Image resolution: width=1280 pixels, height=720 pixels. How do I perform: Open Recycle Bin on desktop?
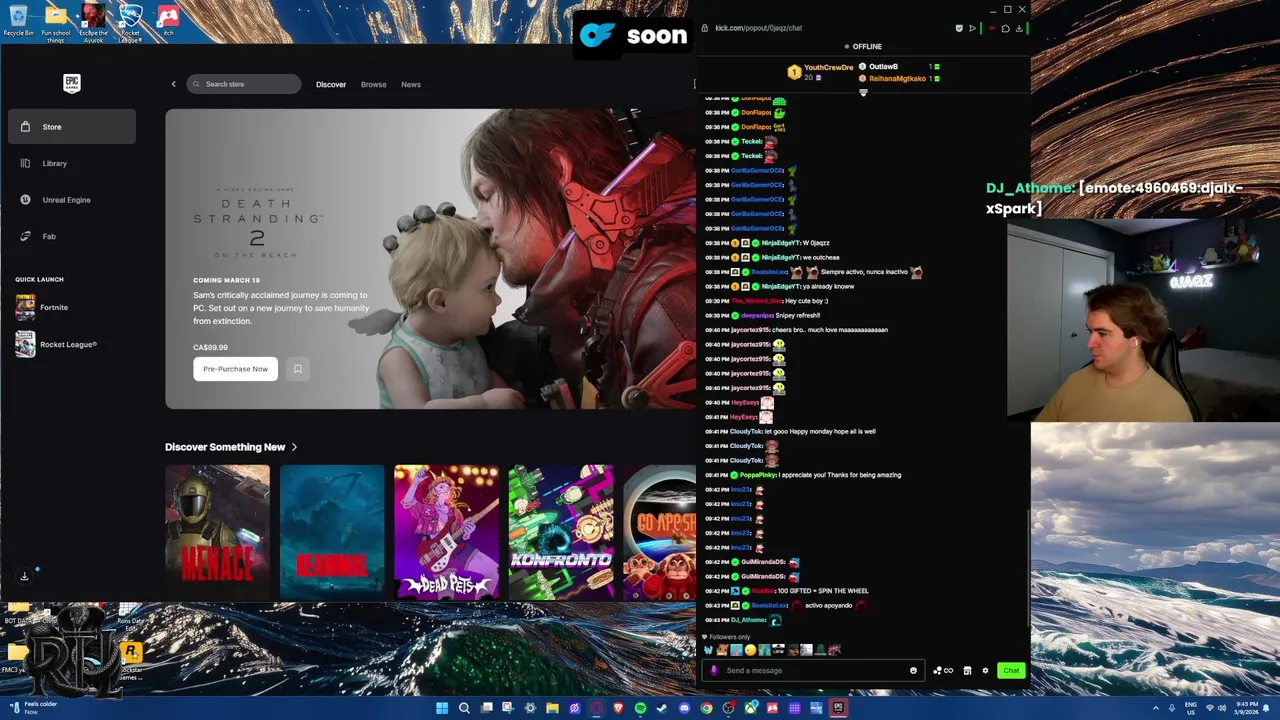18,20
